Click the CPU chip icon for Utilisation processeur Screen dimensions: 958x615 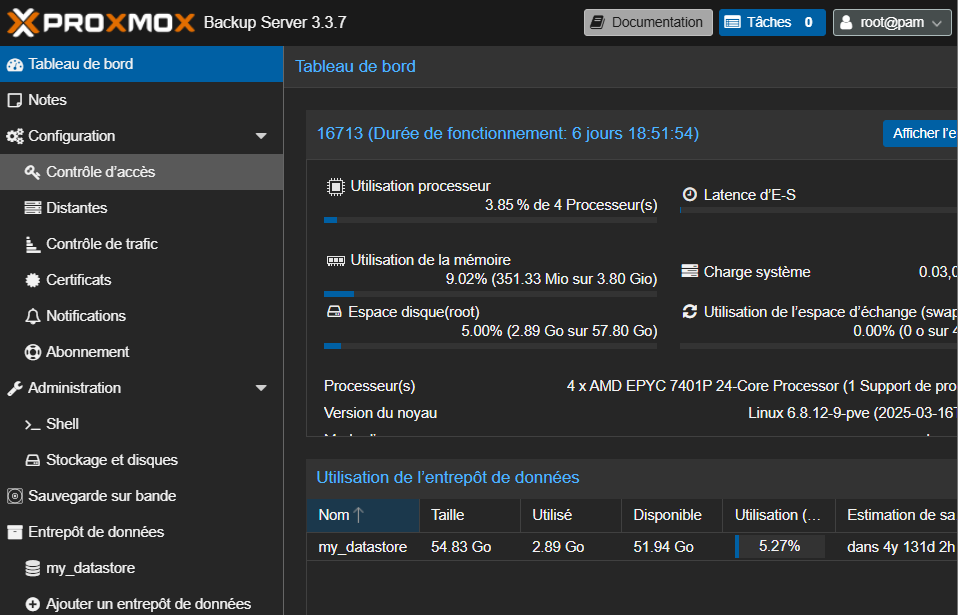pyautogui.click(x=335, y=187)
